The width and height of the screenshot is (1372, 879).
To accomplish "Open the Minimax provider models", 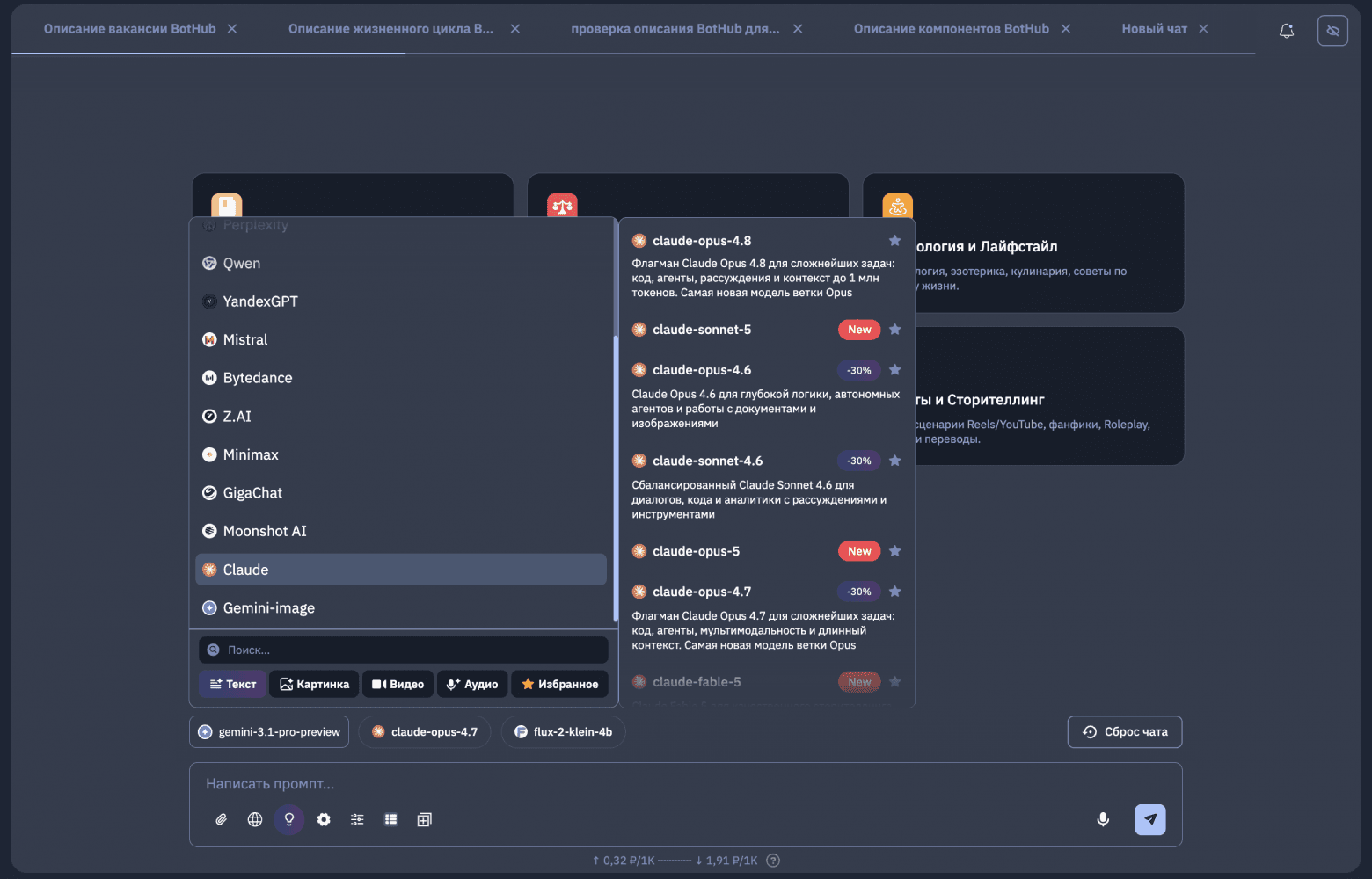I will (401, 454).
